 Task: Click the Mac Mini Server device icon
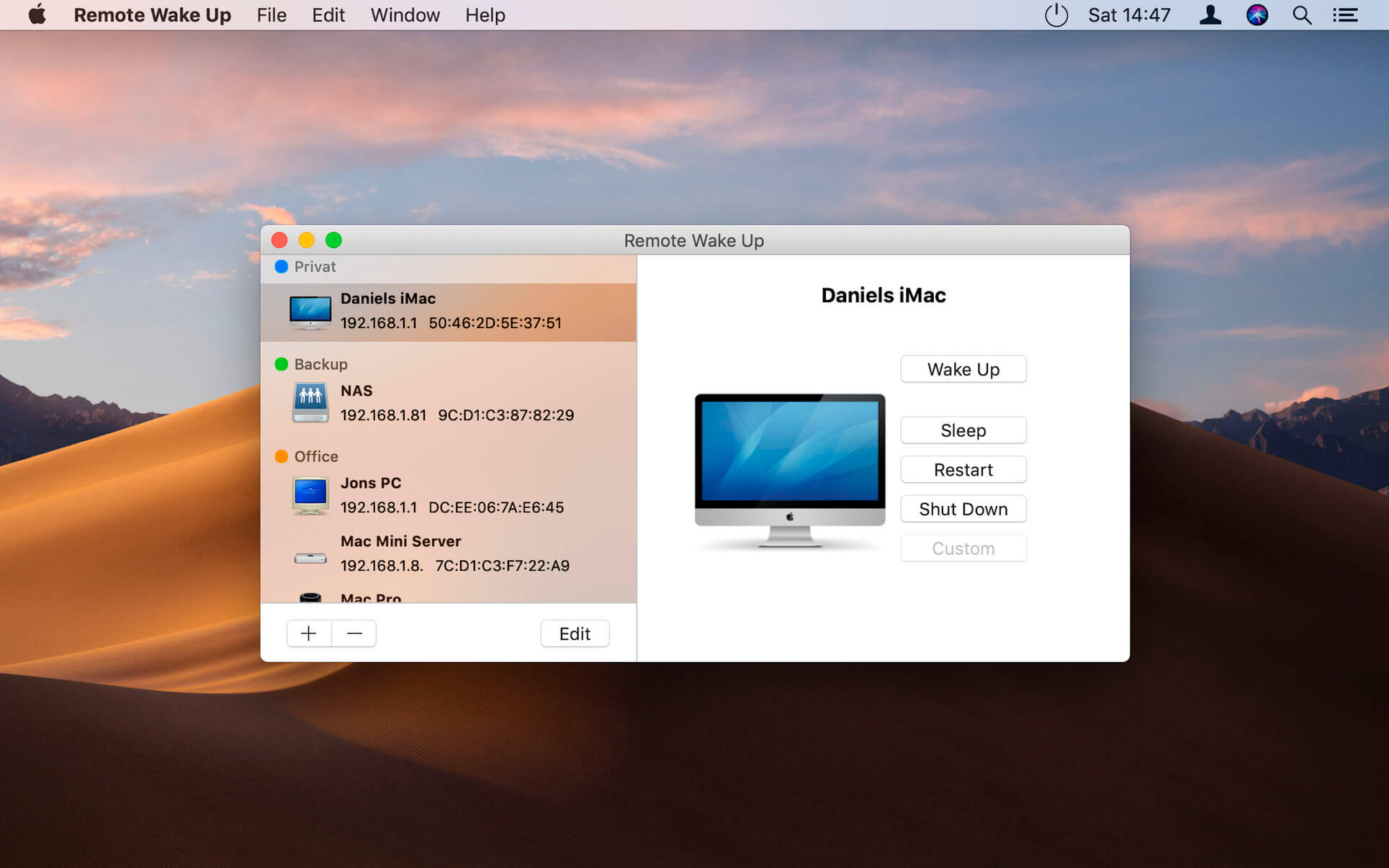click(310, 554)
